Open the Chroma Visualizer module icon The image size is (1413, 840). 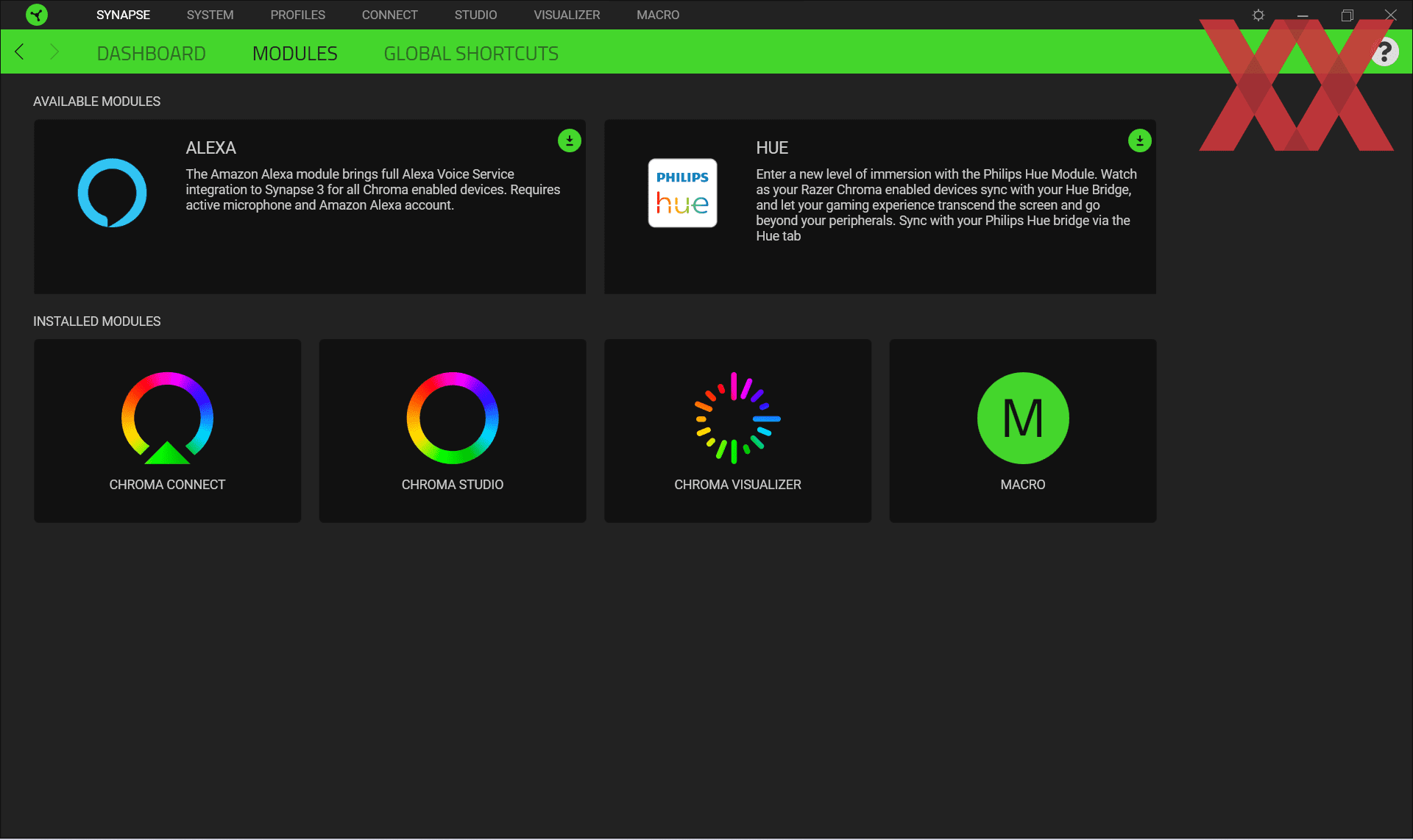737,418
